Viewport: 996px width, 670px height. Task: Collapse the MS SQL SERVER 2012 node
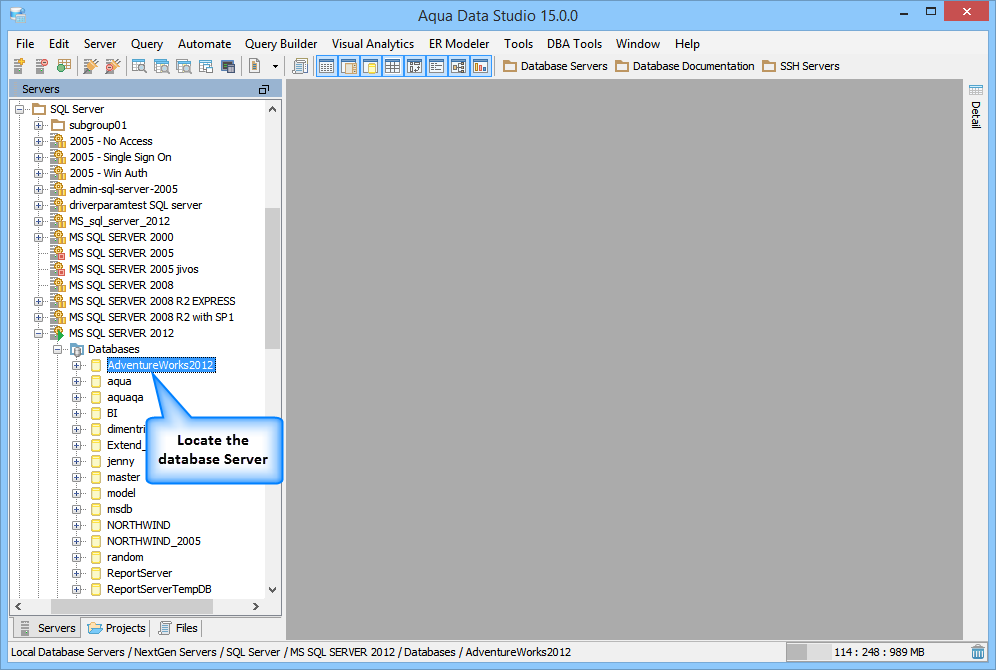pyautogui.click(x=39, y=333)
